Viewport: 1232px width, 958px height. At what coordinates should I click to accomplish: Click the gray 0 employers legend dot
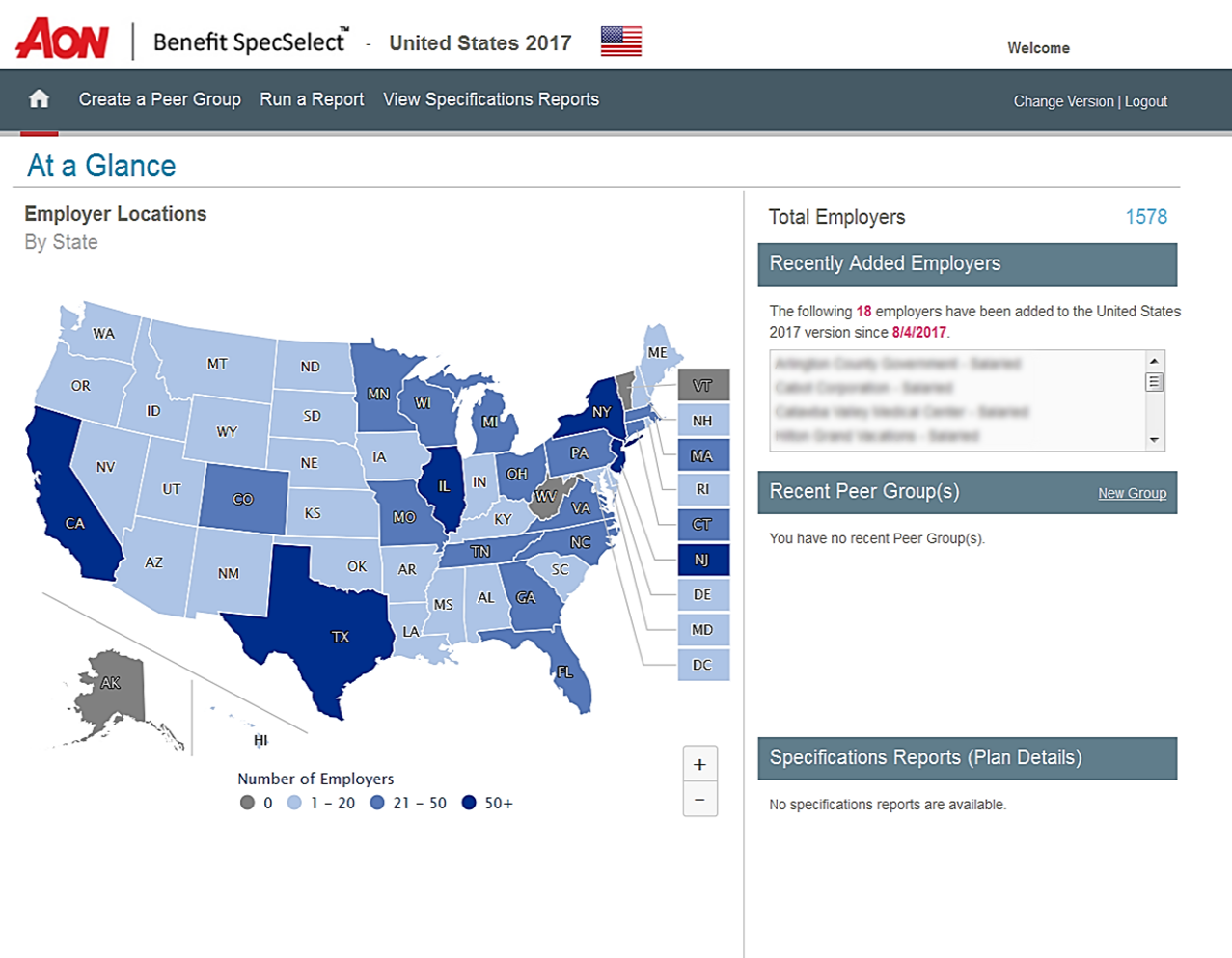coord(247,803)
